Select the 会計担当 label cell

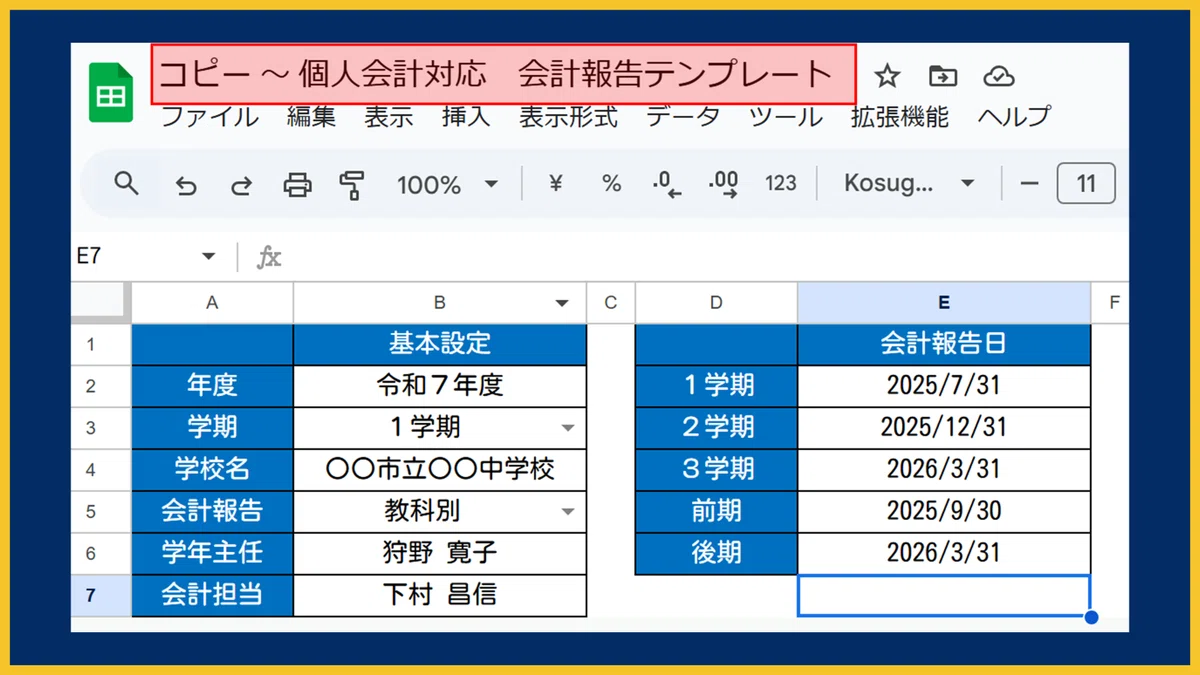tap(212, 596)
